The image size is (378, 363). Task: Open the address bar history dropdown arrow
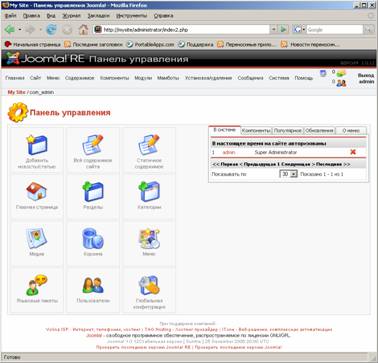(274, 30)
